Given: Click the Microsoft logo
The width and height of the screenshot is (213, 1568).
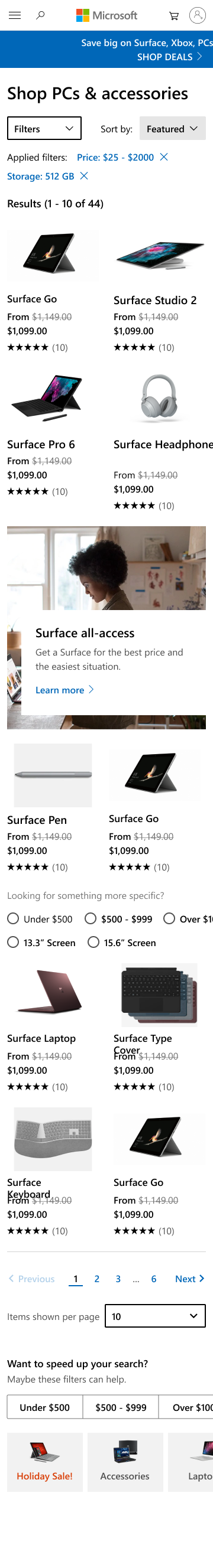Looking at the screenshot, I should [107, 15].
